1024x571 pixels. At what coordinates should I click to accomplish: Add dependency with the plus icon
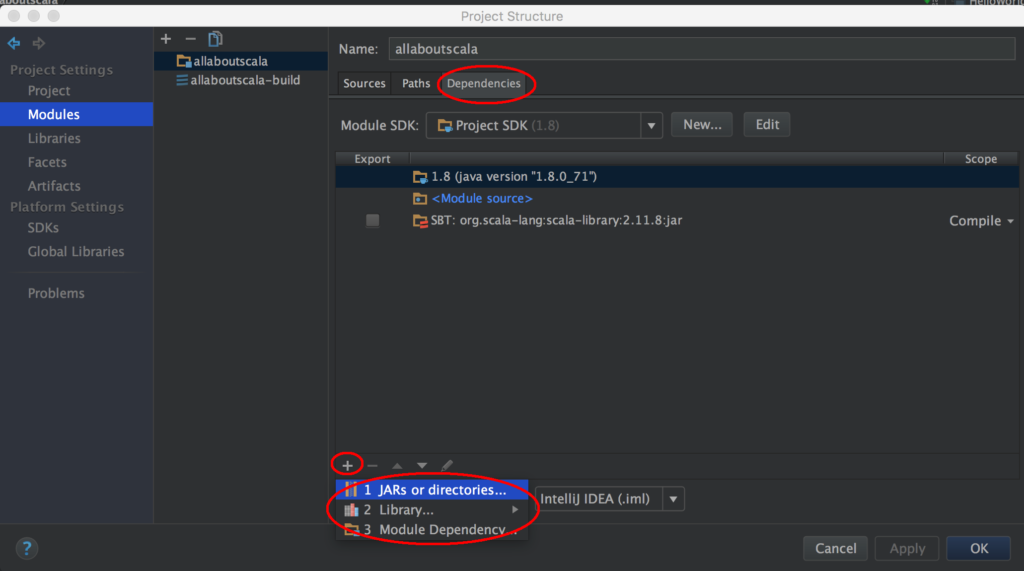tap(347, 465)
